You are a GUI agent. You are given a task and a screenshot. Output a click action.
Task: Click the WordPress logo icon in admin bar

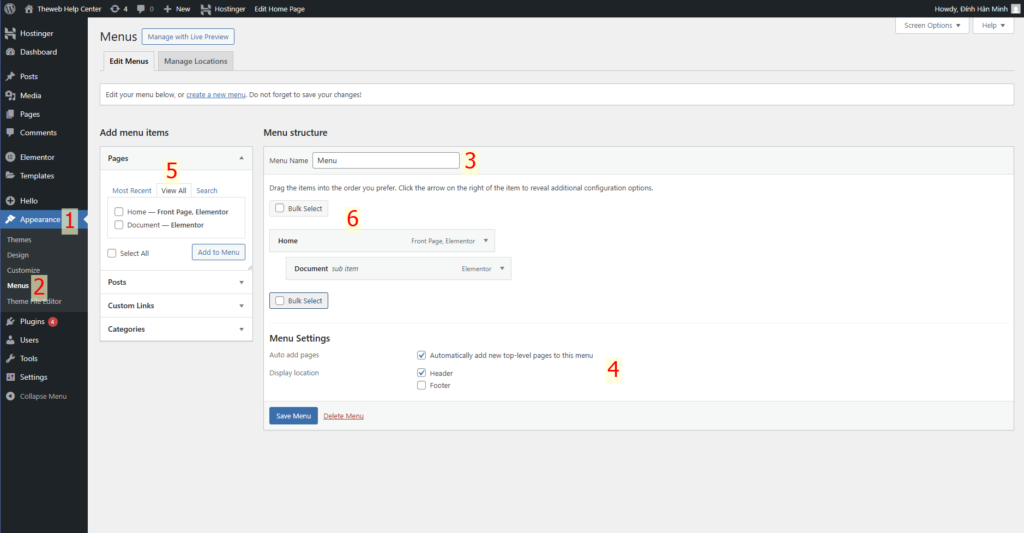click(x=10, y=8)
